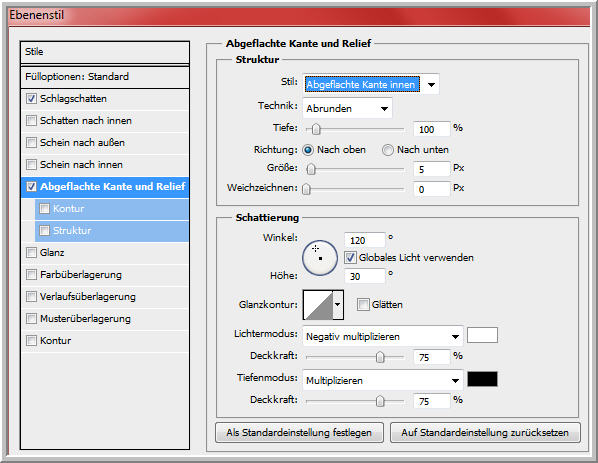Click the Größe value input field
The image size is (598, 463).
[x=431, y=169]
